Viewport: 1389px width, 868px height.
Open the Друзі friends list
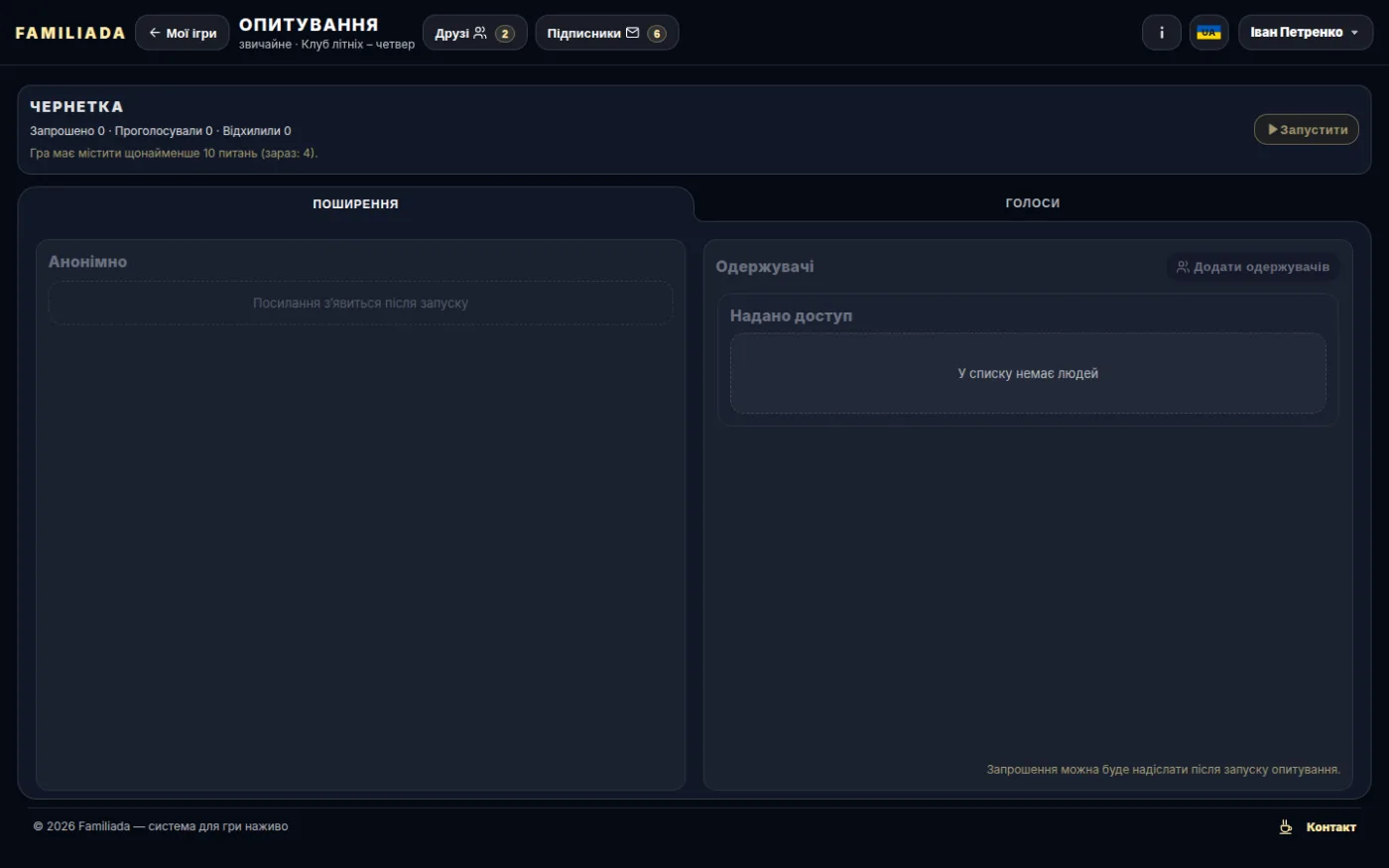[475, 33]
